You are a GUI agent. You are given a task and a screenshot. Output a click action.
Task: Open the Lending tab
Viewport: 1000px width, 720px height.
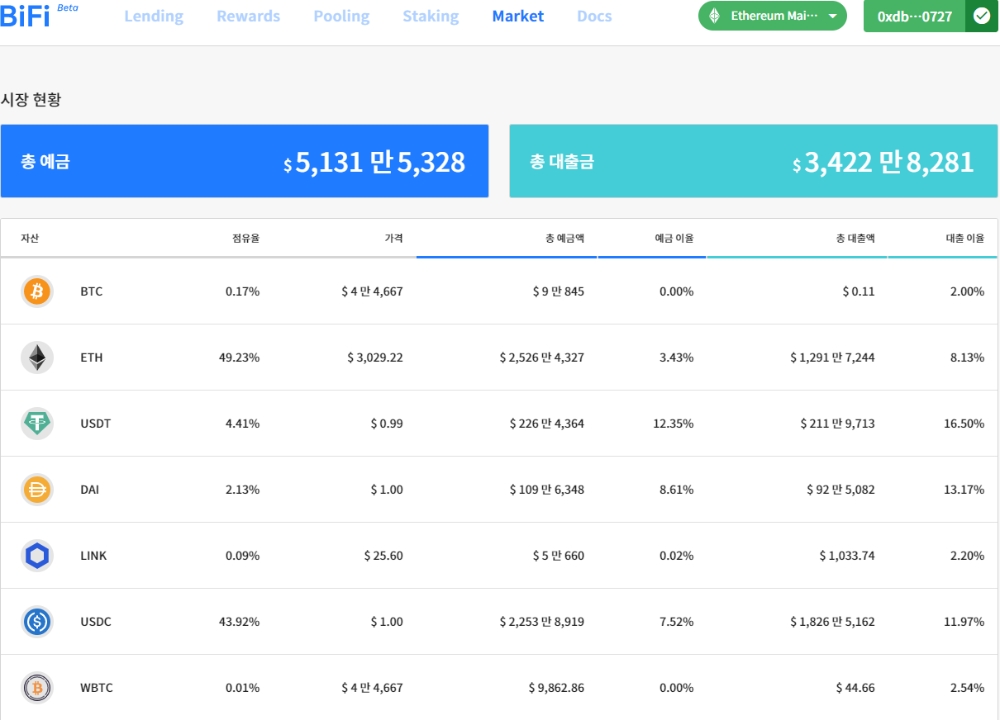tap(153, 16)
